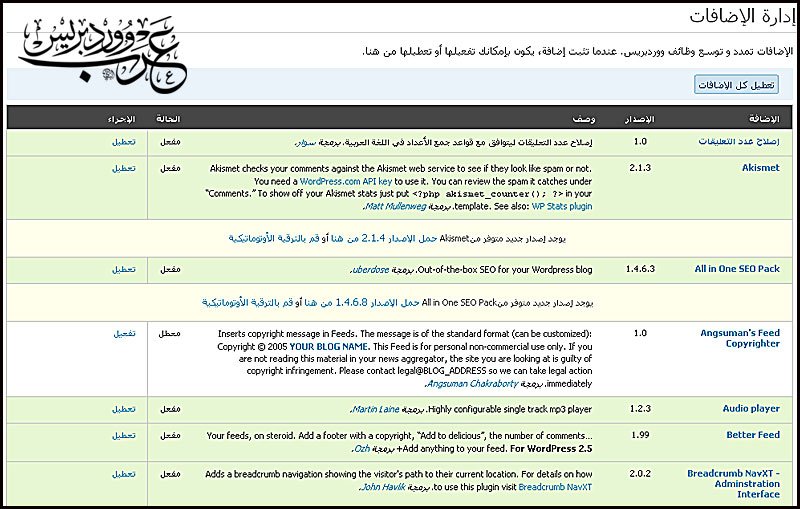Open author link سوار in first plugin row
Image resolution: width=800 pixels, height=509 pixels.
(x=306, y=143)
